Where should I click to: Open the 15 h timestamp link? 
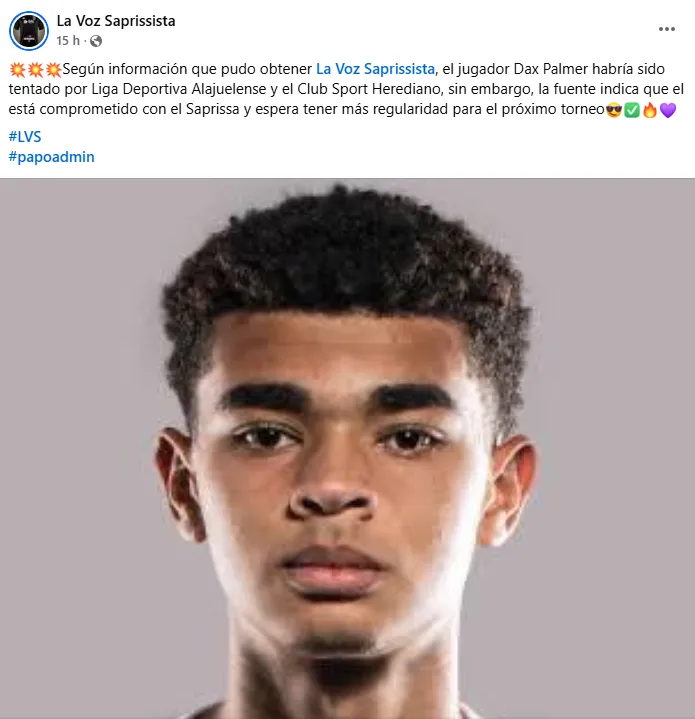pos(68,41)
